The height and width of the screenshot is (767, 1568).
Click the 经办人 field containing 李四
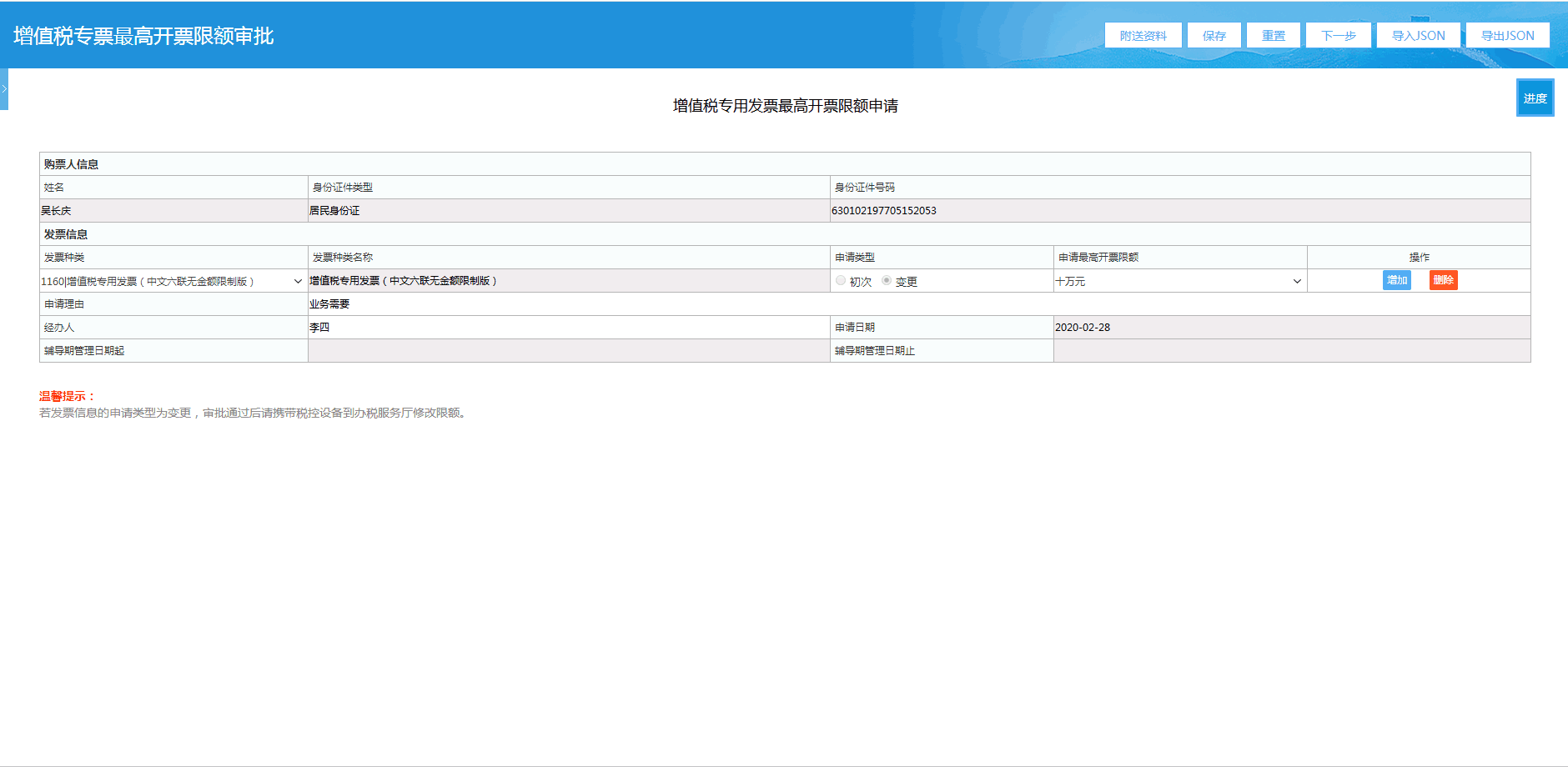(x=567, y=328)
